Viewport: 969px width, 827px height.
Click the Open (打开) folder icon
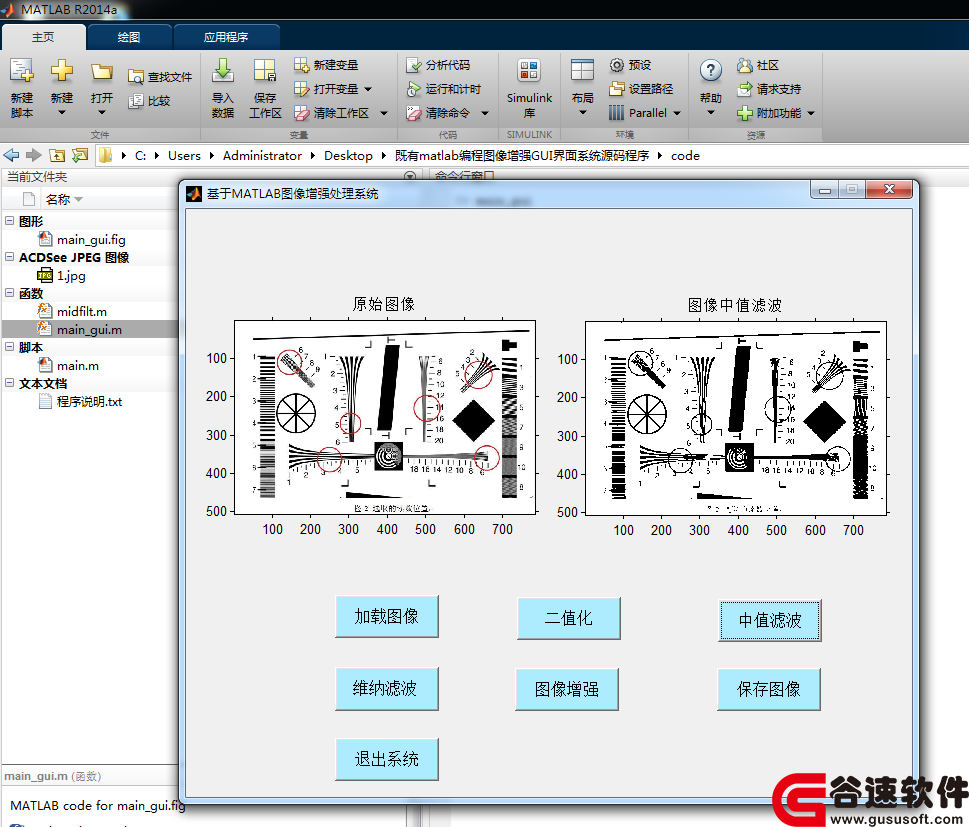coord(101,72)
